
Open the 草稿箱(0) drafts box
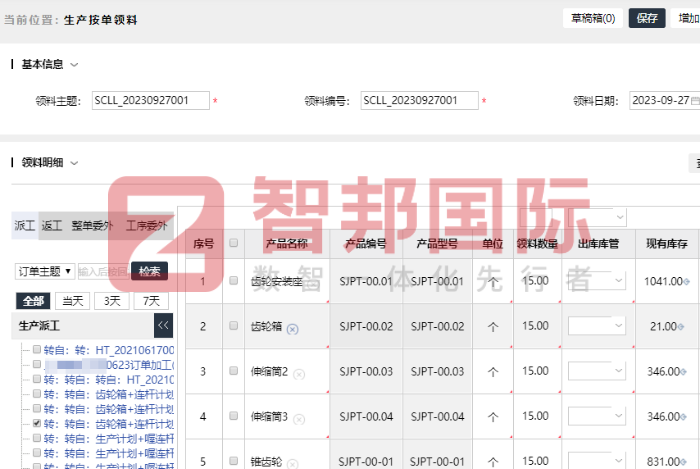click(x=593, y=18)
